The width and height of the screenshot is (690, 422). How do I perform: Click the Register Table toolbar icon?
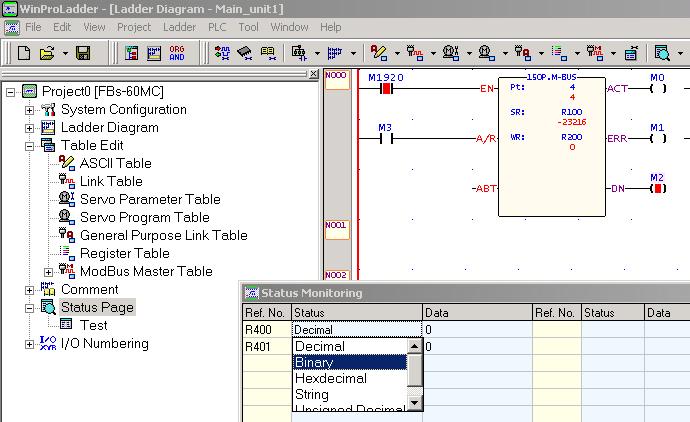tap(559, 53)
